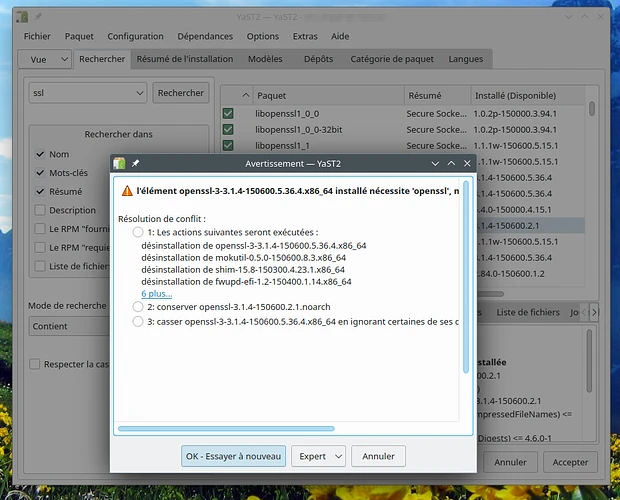Click the Installé (Disponible) column header
The width and height of the screenshot is (620, 500).
(527, 96)
